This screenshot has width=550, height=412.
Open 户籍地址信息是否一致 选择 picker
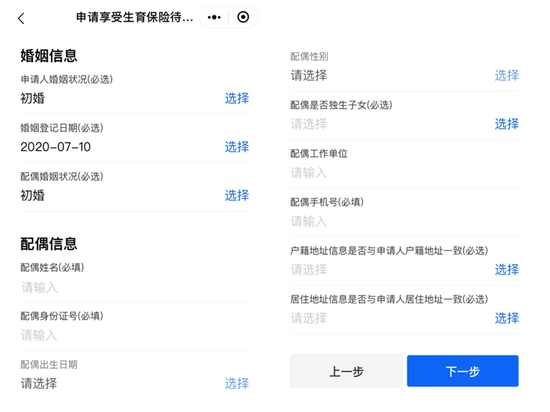pyautogui.click(x=507, y=270)
